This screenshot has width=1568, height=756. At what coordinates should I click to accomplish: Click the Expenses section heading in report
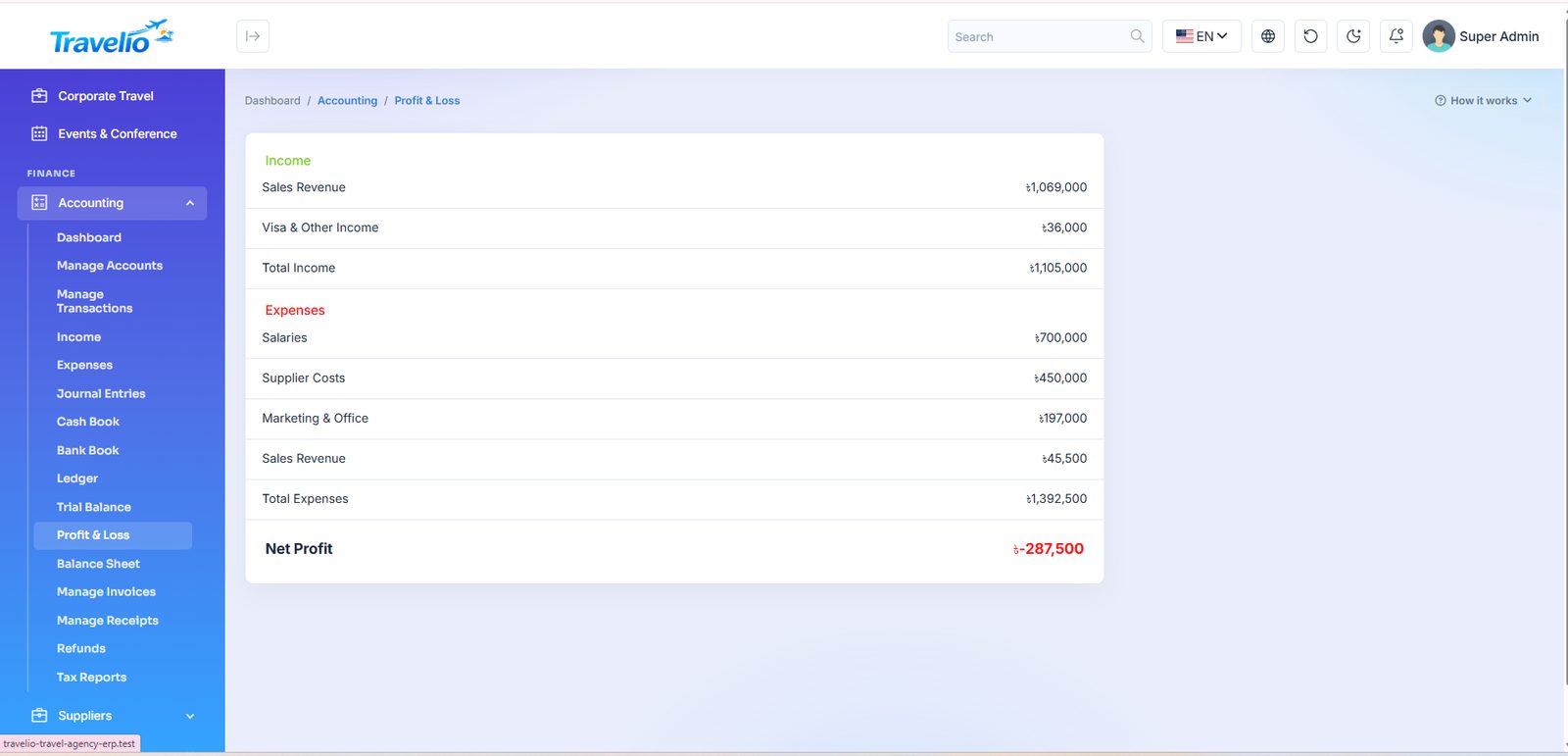pos(295,310)
